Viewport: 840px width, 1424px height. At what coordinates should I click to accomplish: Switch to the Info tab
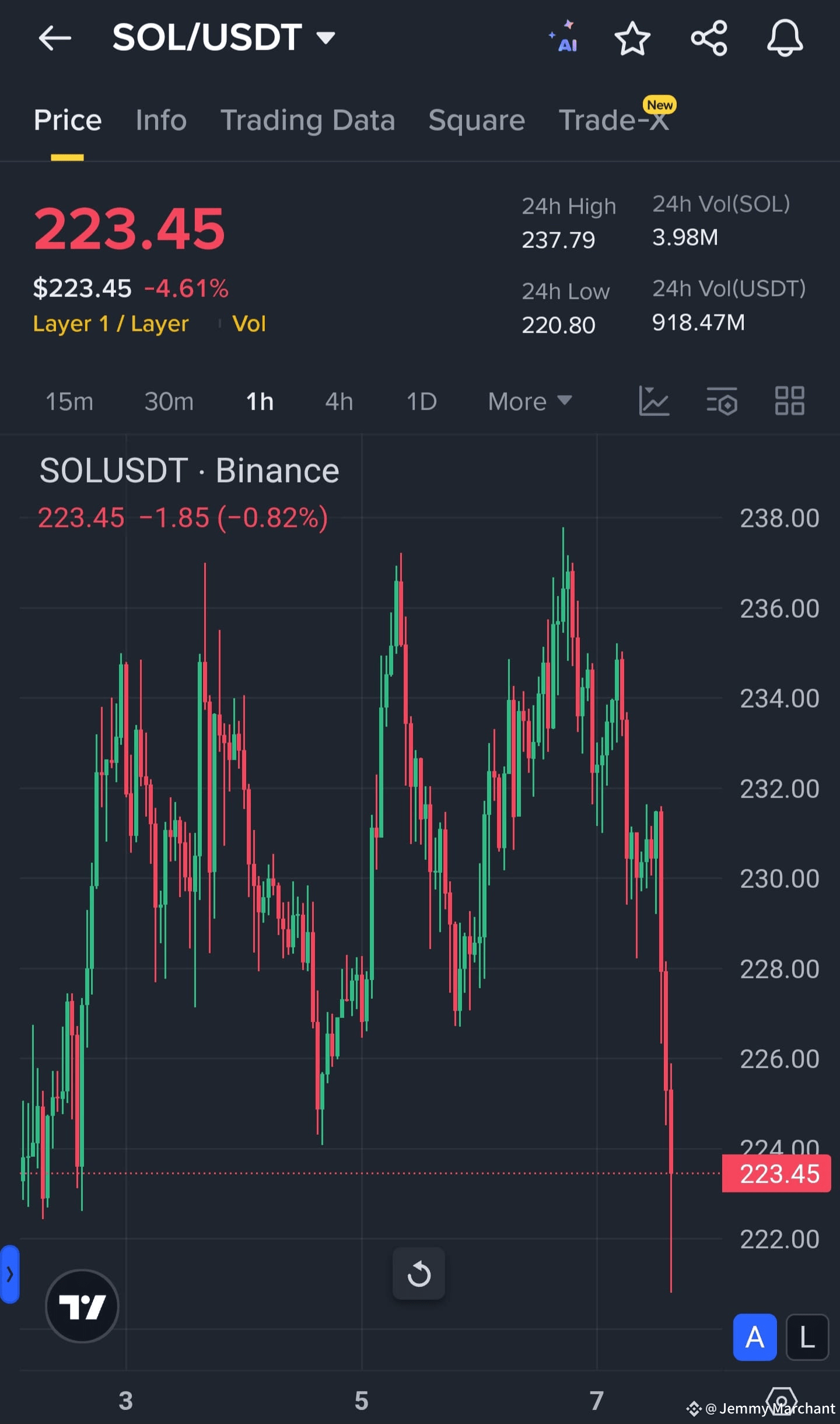[x=161, y=120]
